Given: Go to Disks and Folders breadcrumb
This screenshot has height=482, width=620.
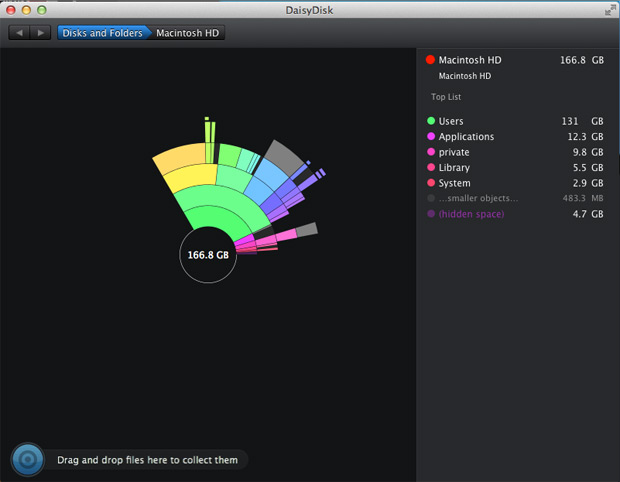Looking at the screenshot, I should (x=102, y=33).
